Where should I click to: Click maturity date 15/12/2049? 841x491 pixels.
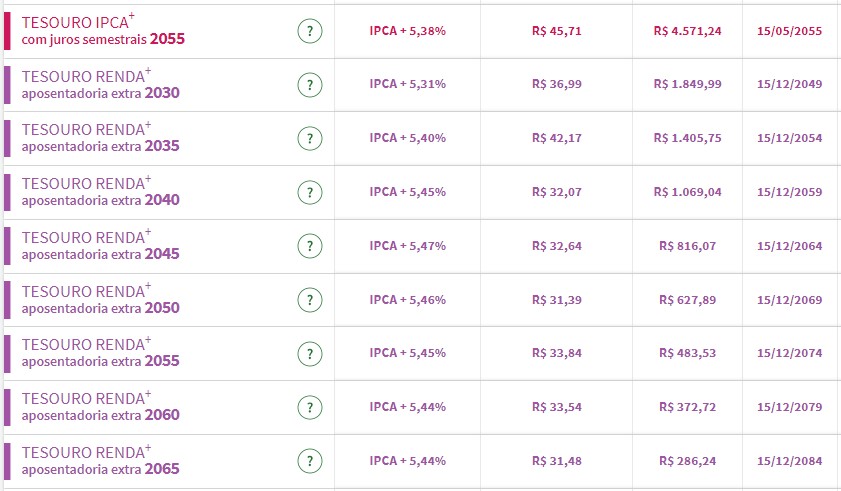[x=790, y=84]
